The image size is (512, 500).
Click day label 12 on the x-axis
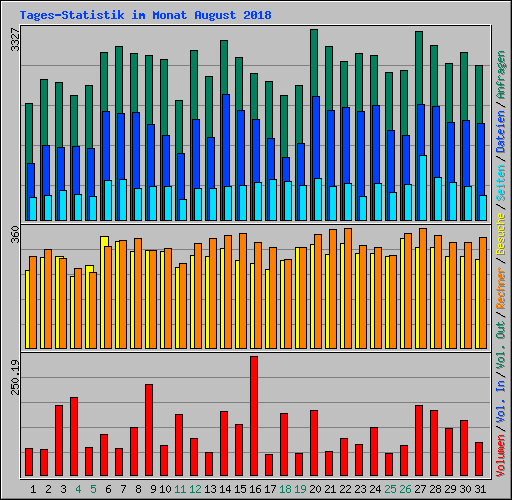pyautogui.click(x=195, y=489)
